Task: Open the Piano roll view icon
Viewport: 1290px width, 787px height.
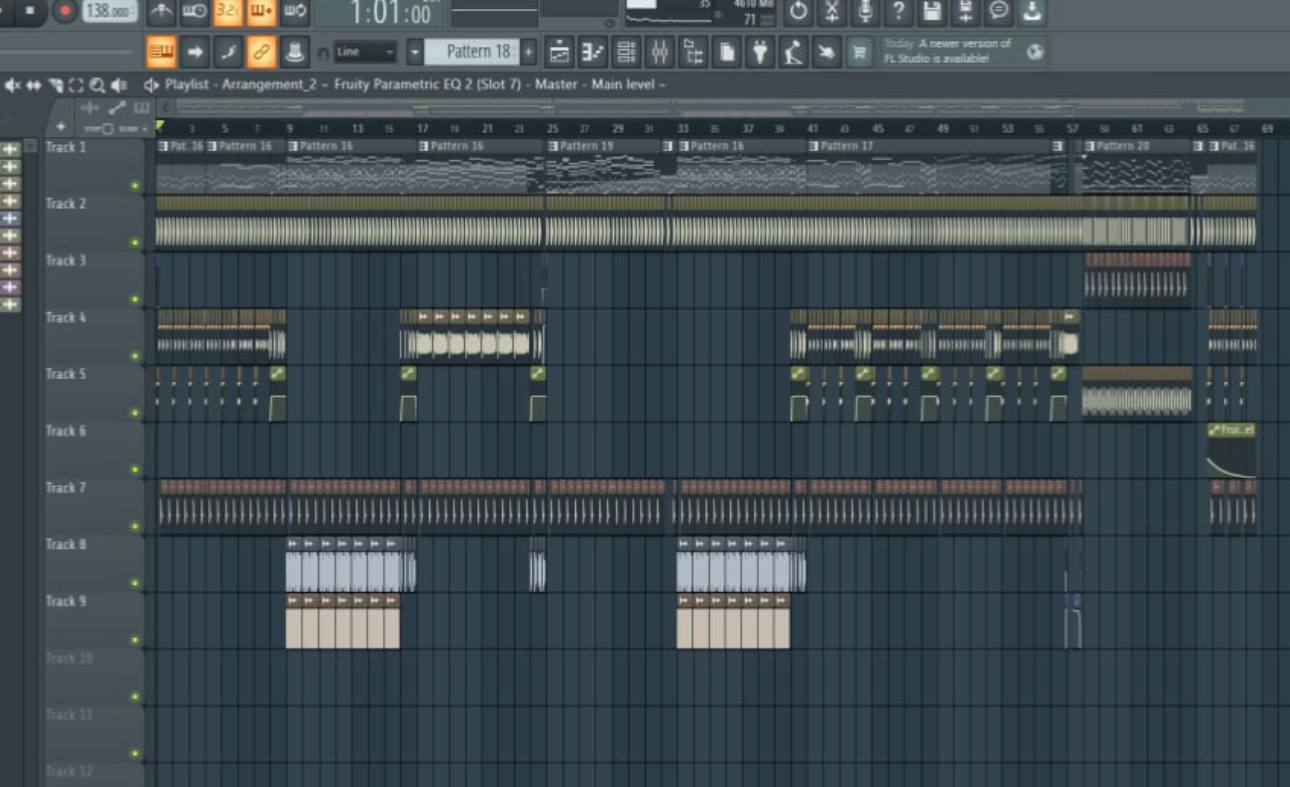Action: coord(593,52)
